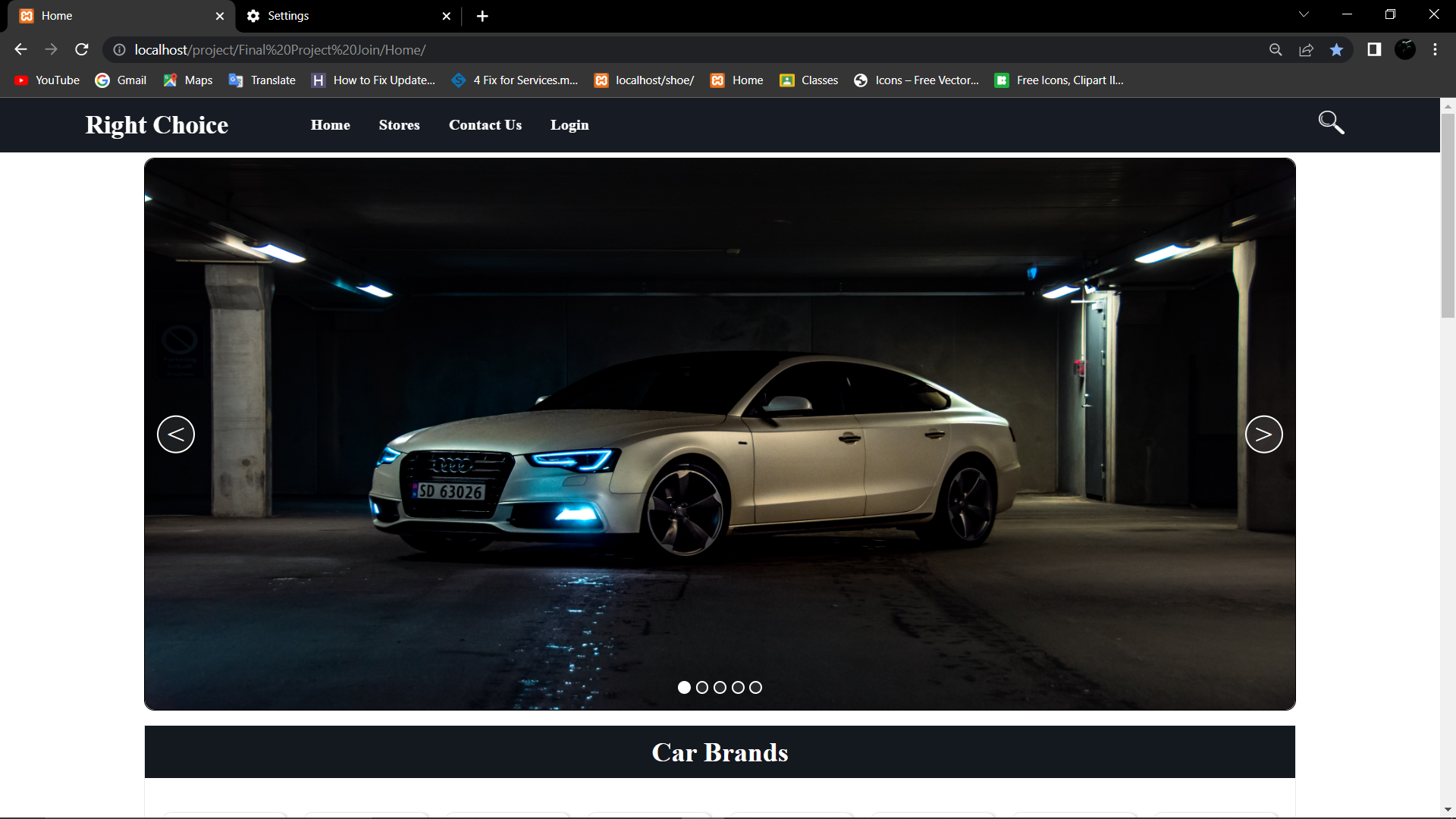This screenshot has width=1456, height=819.
Task: Open Google Maps bookmark
Action: pos(170,80)
